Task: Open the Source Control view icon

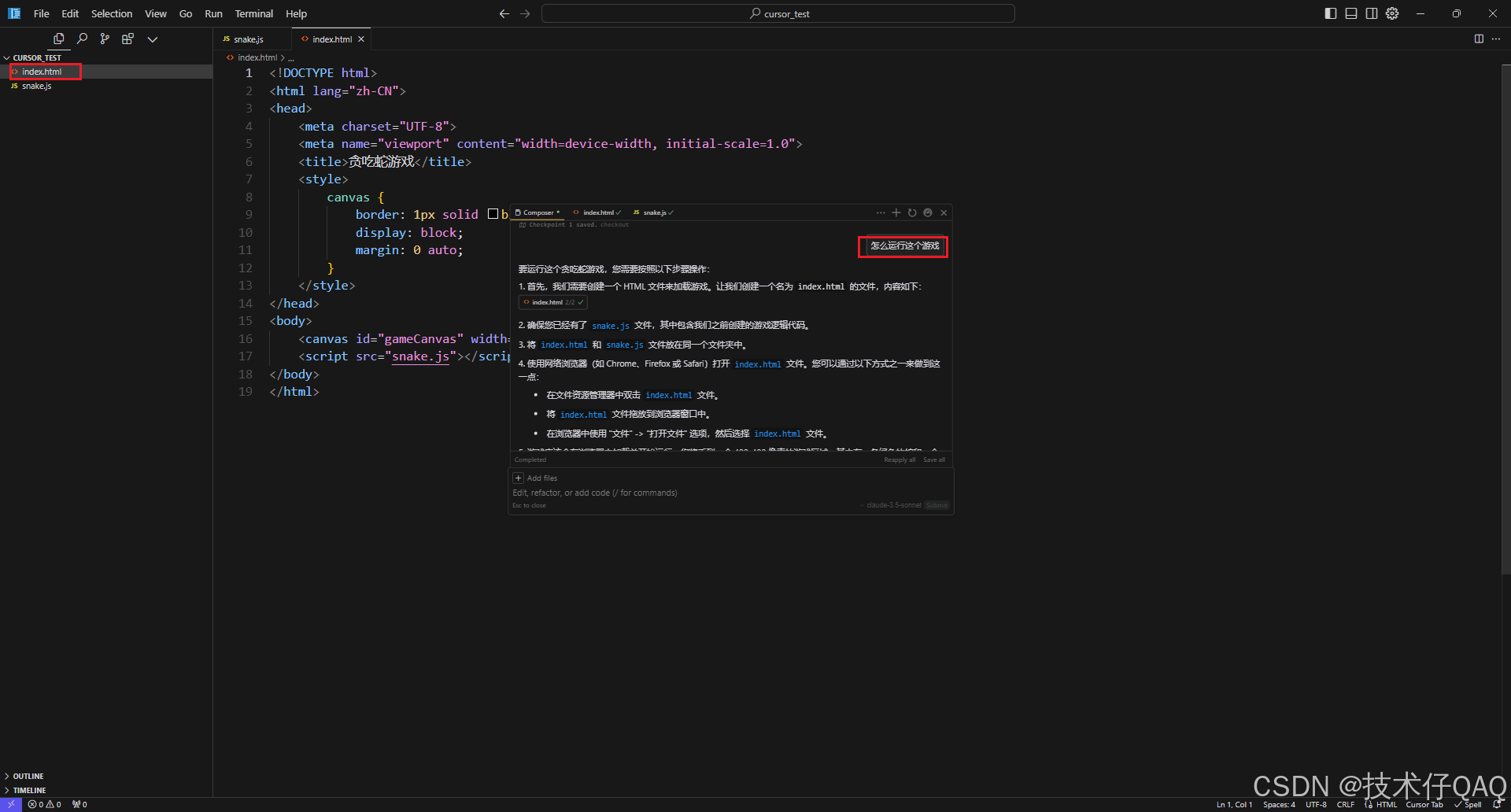Action: [x=105, y=39]
